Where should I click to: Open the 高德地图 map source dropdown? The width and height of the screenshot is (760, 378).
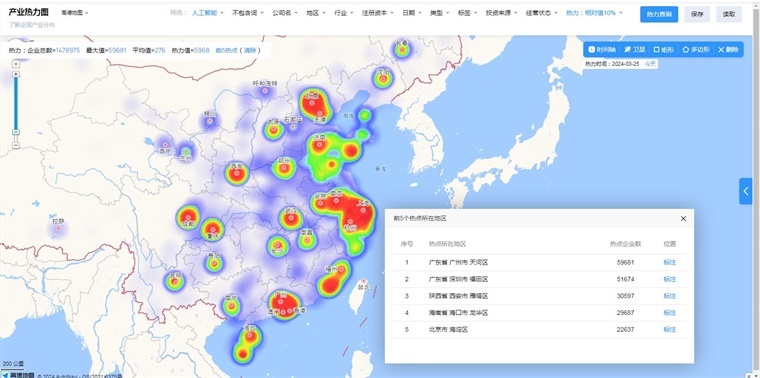tap(74, 13)
